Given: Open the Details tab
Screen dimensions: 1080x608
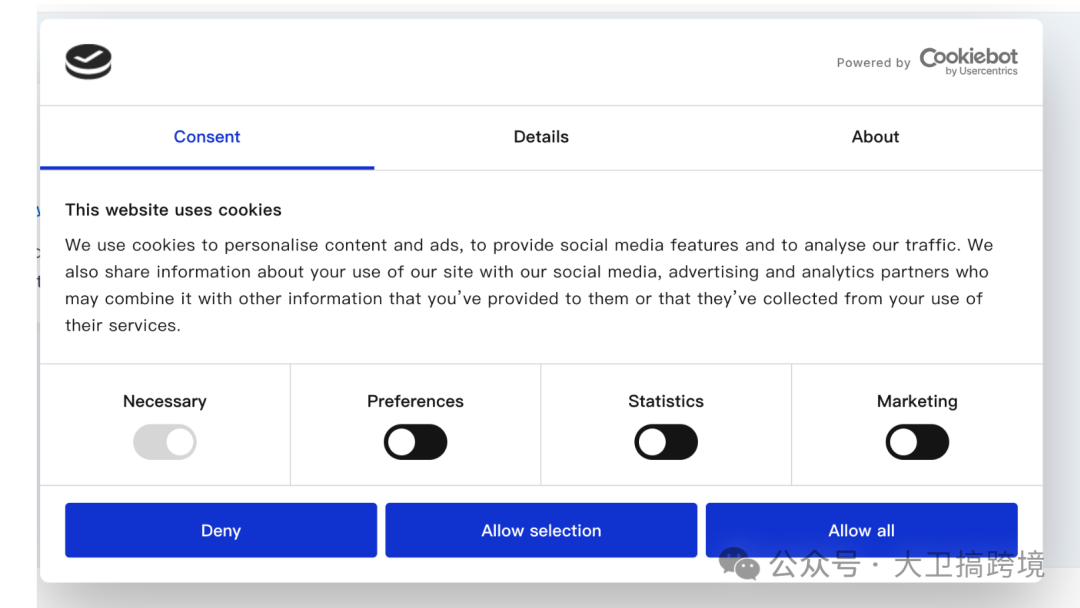Looking at the screenshot, I should 541,137.
